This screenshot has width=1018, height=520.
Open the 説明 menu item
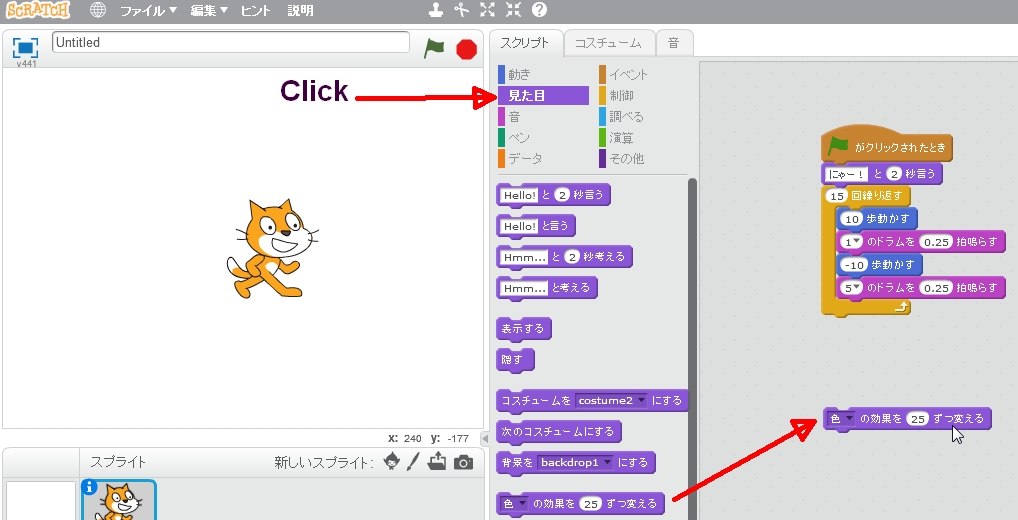click(301, 10)
